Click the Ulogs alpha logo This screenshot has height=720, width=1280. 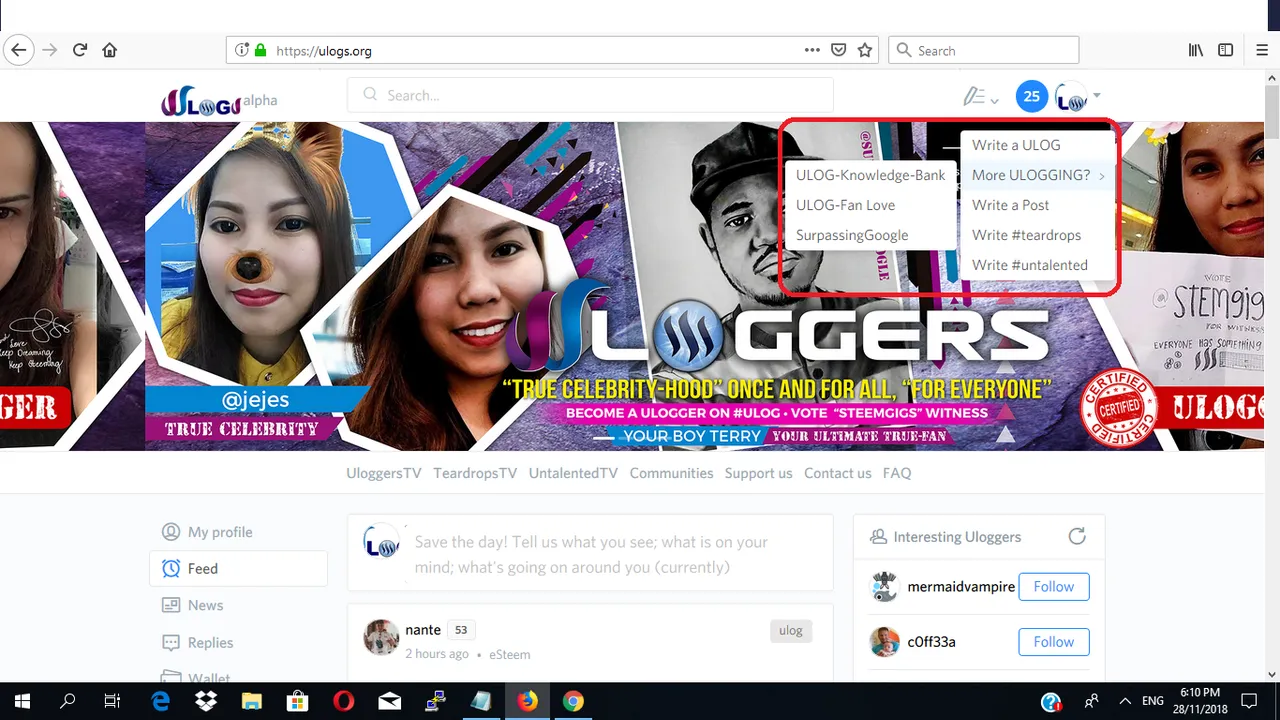coord(219,100)
